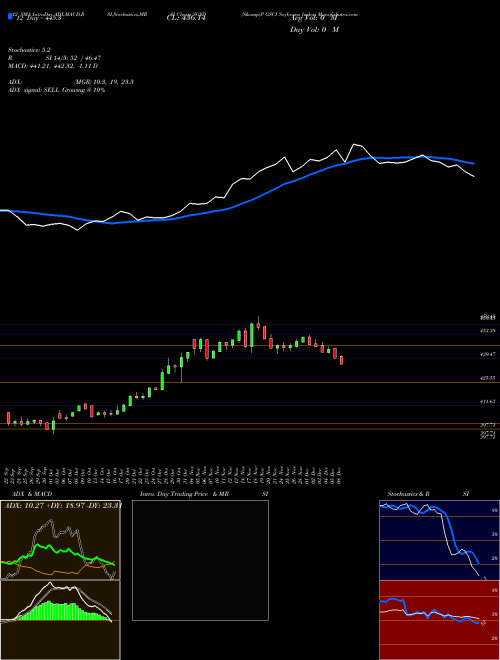
Task: Click the first red candlestick at chart start
Action: [8, 418]
